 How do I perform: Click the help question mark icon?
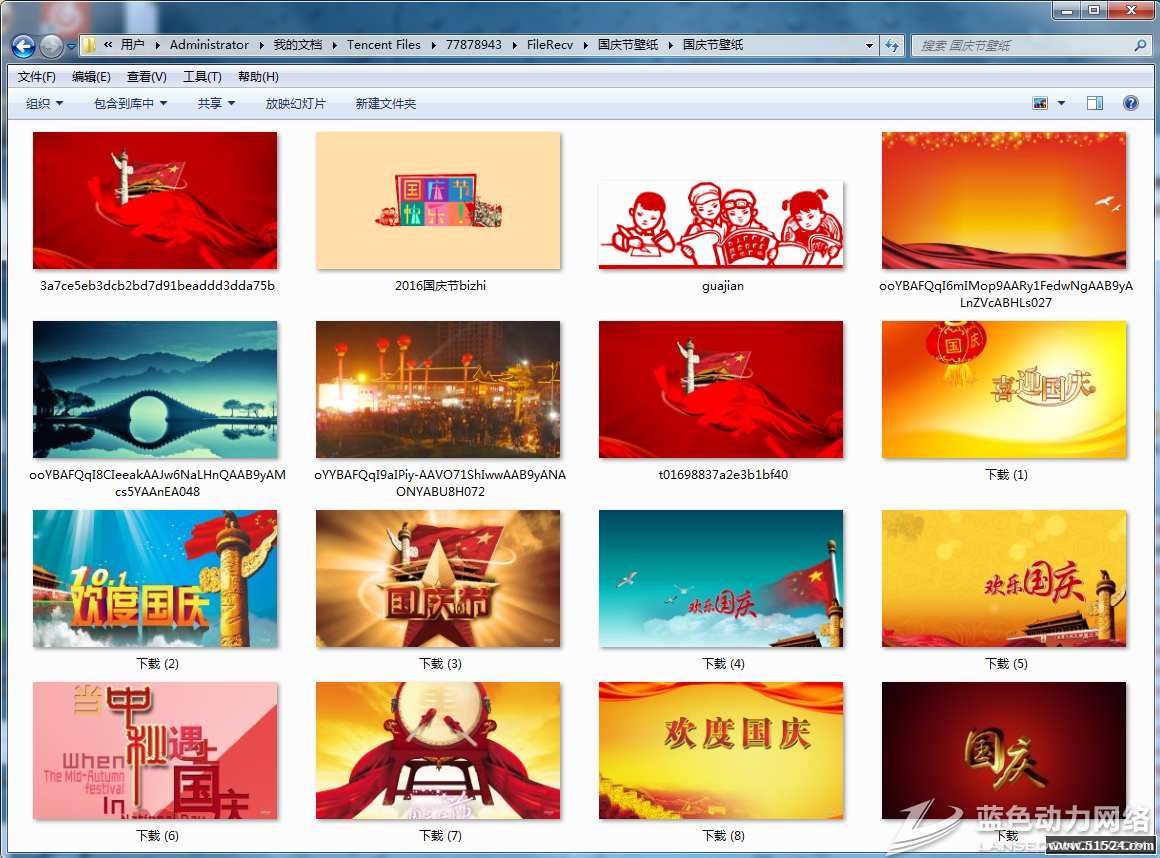pos(1131,103)
